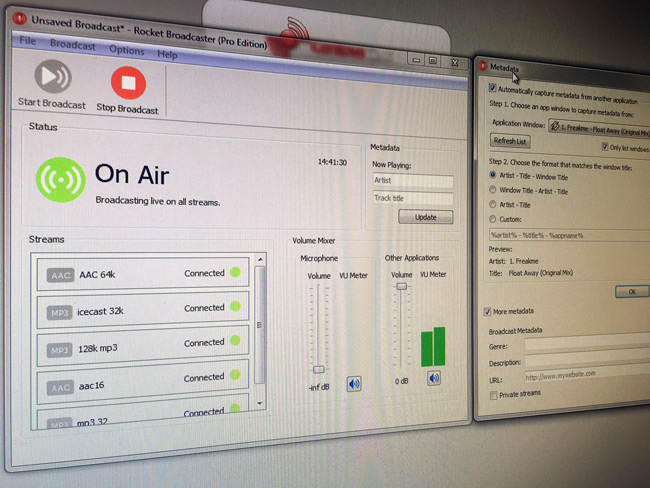Click the custom format pattern field

570,235
